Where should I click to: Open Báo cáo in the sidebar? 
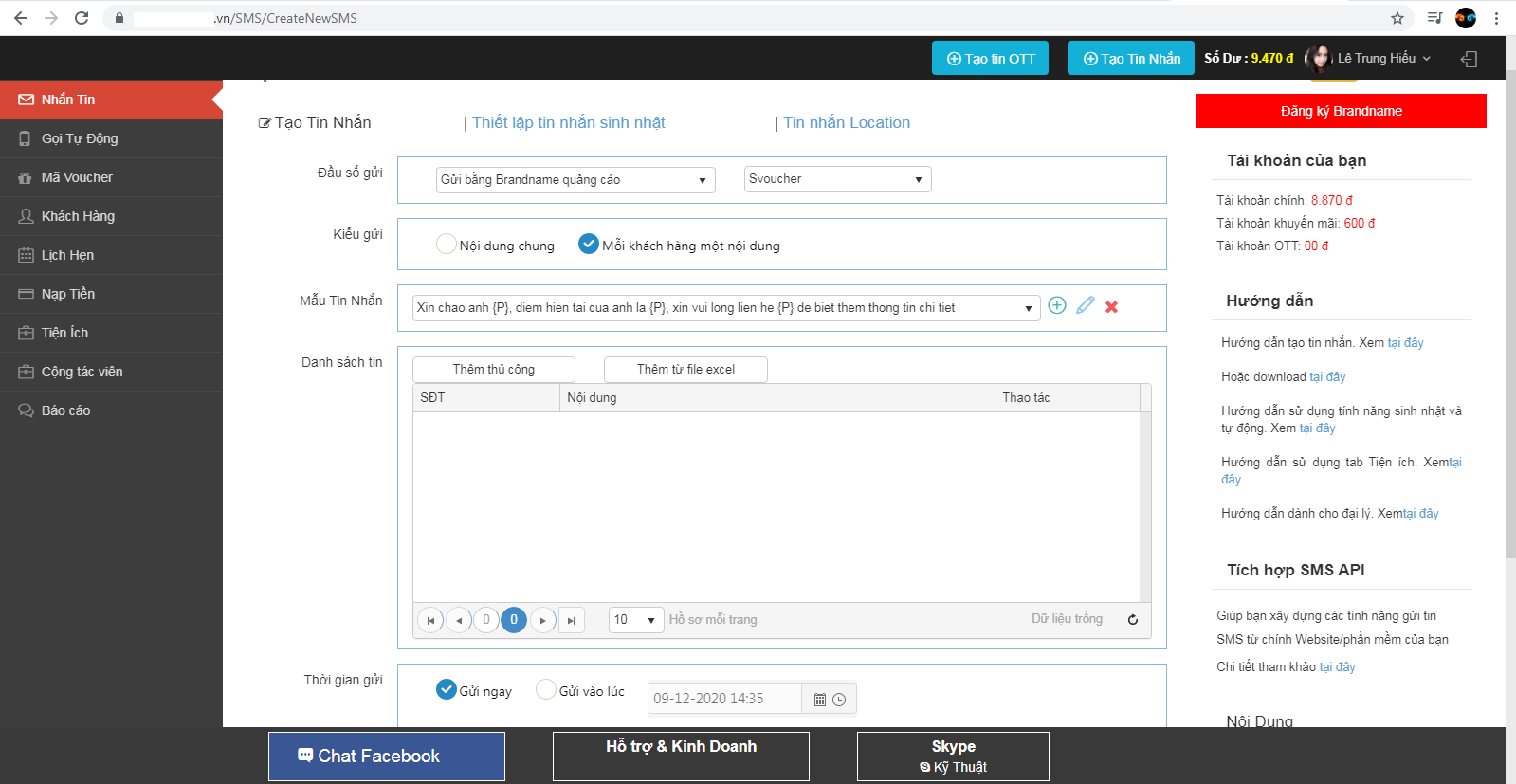tap(111, 410)
